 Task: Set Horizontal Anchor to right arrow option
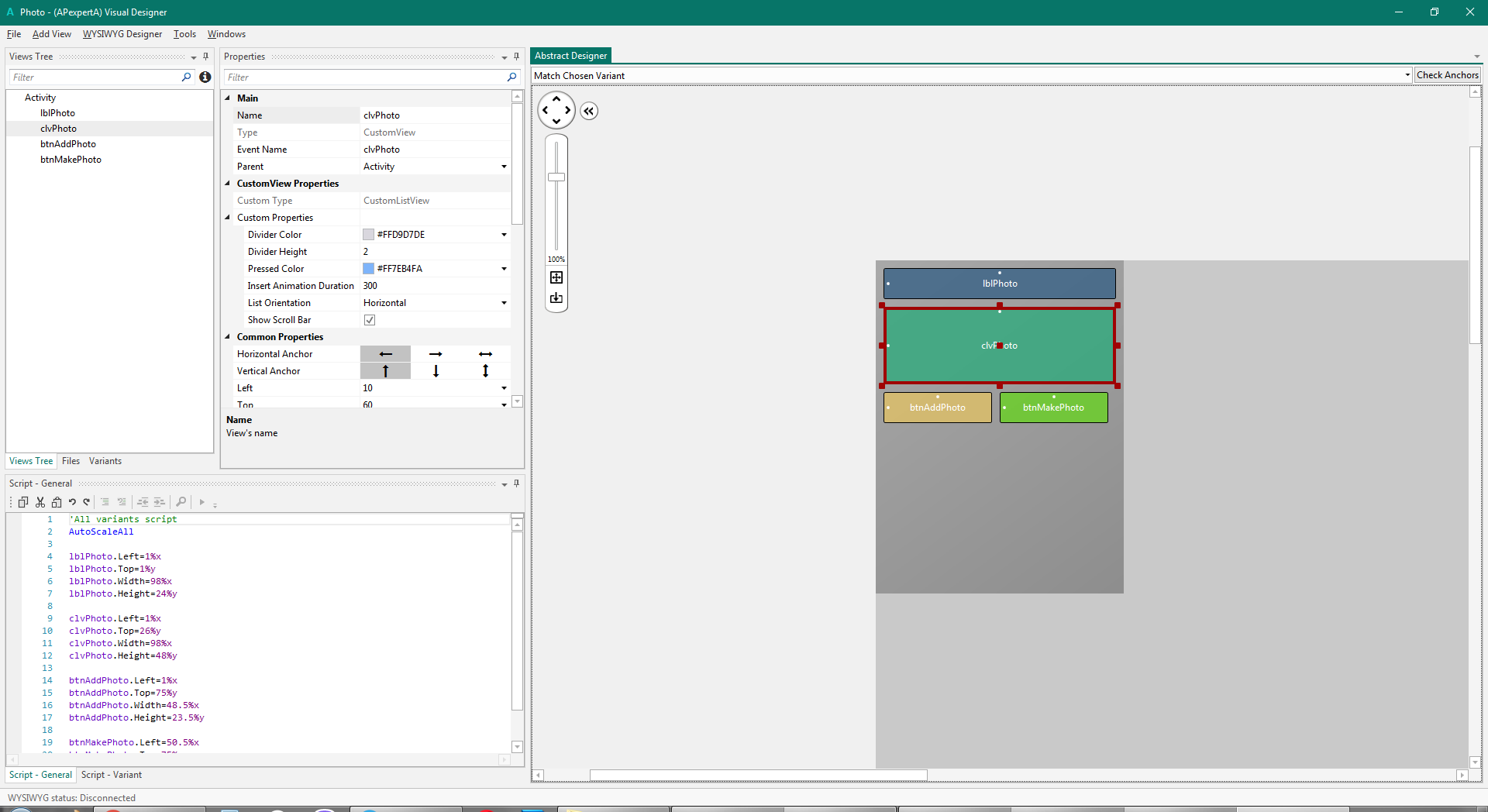pyautogui.click(x=436, y=354)
